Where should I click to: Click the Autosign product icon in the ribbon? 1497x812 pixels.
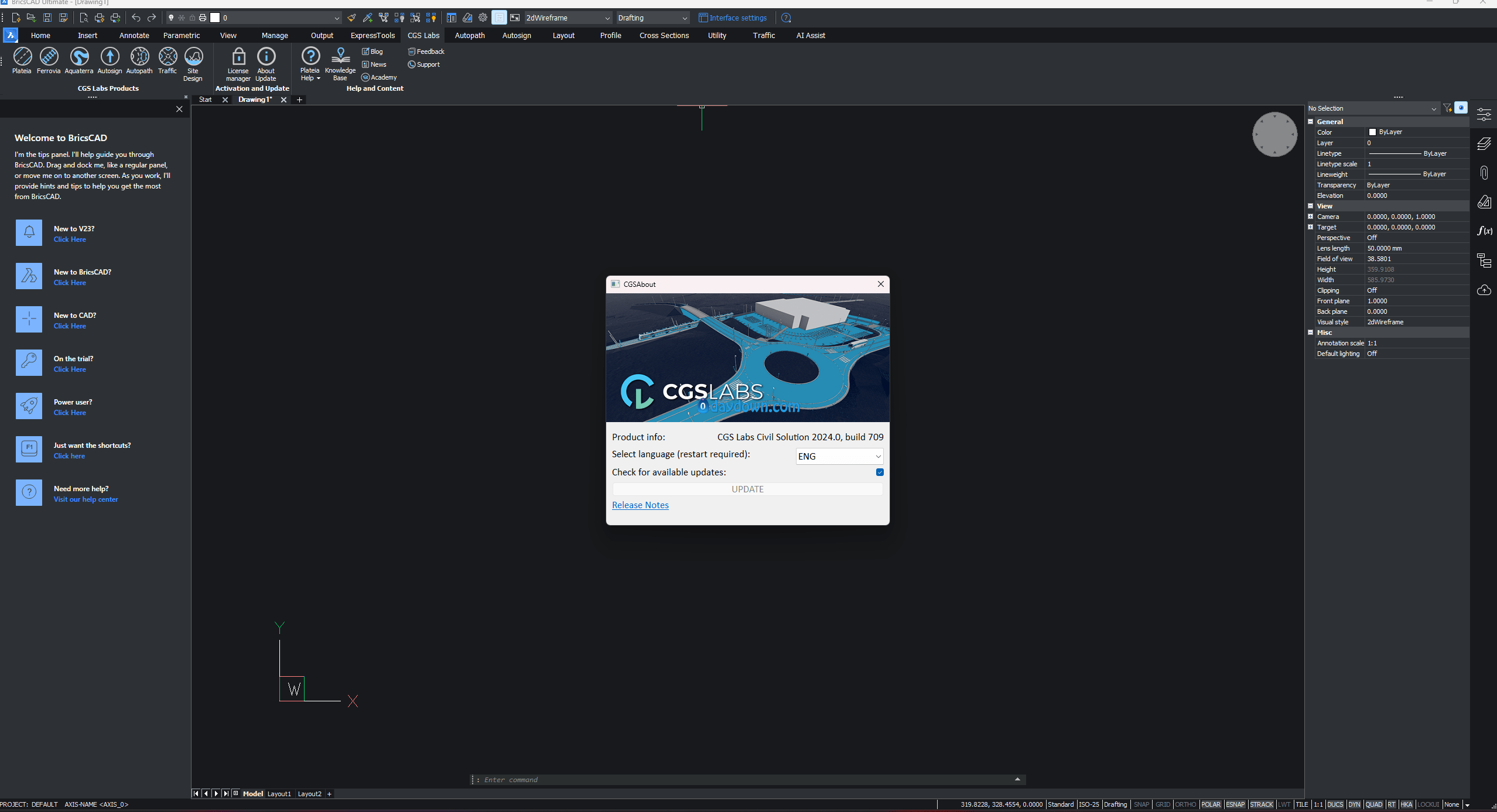[110, 60]
